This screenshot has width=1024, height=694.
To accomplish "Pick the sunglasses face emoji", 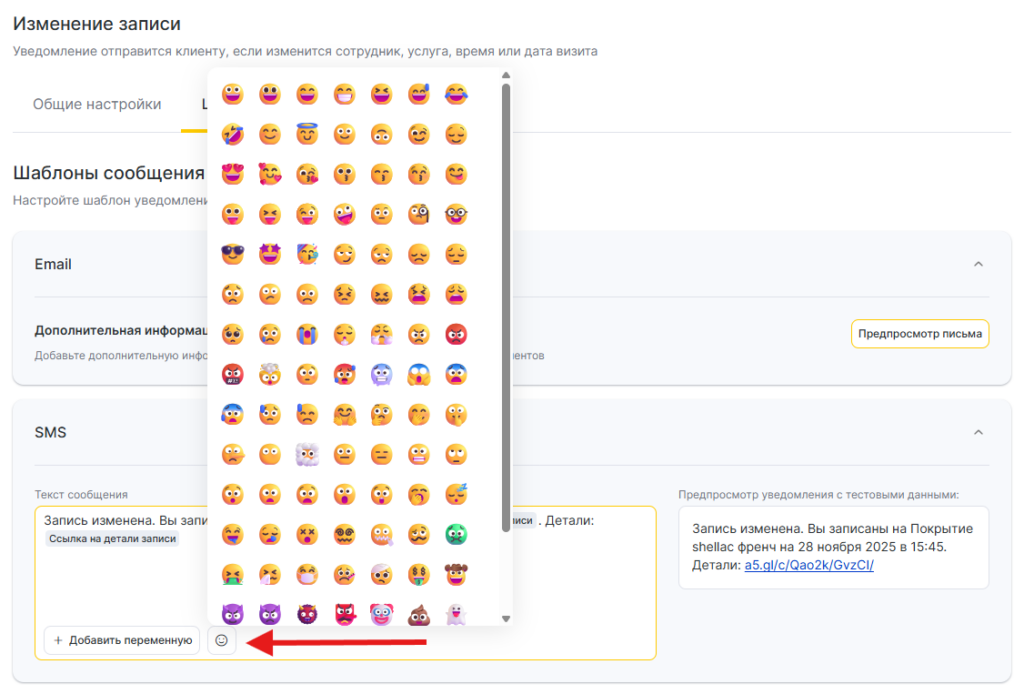I will pos(232,254).
